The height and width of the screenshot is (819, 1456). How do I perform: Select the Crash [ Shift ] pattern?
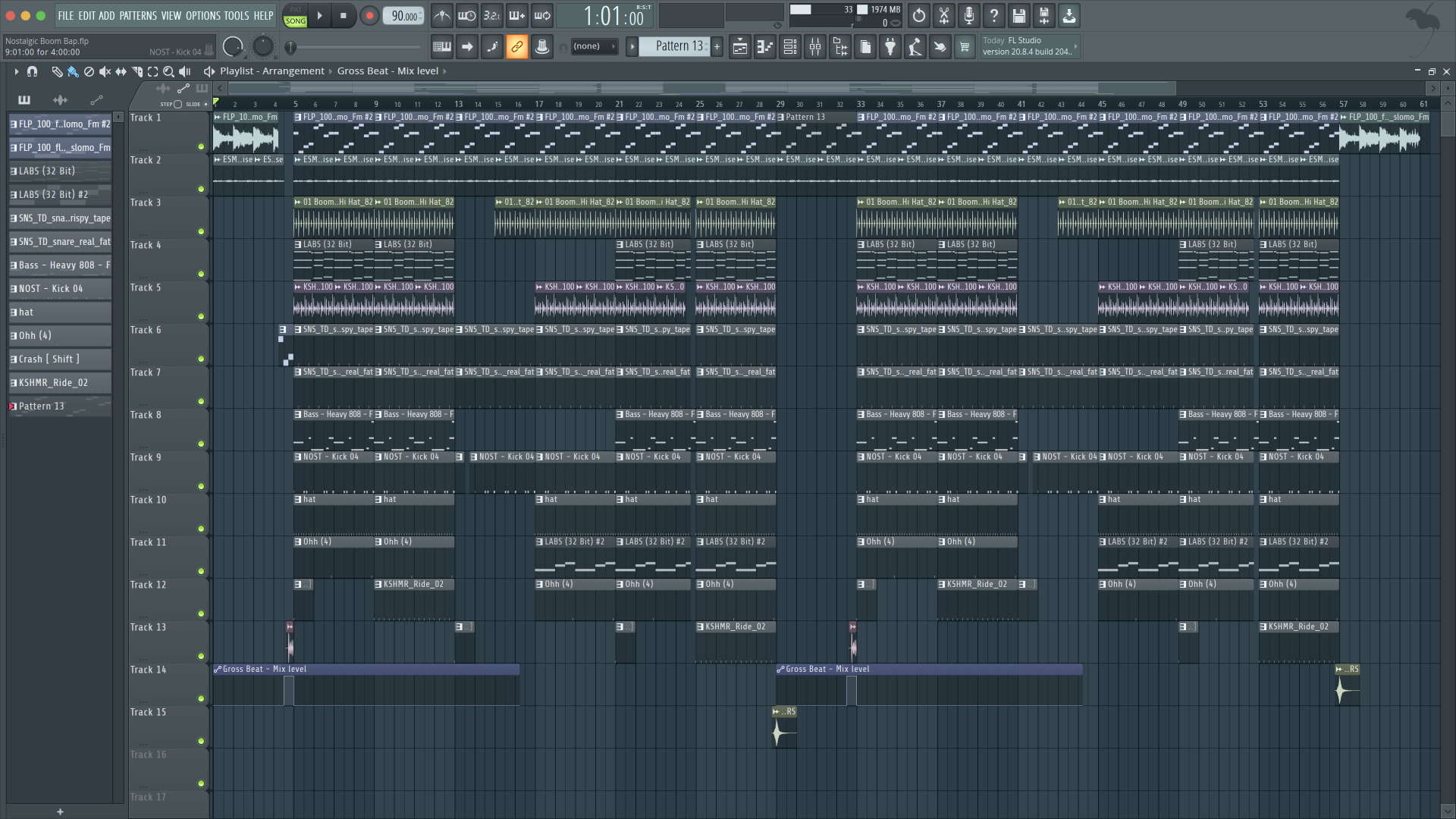60,359
